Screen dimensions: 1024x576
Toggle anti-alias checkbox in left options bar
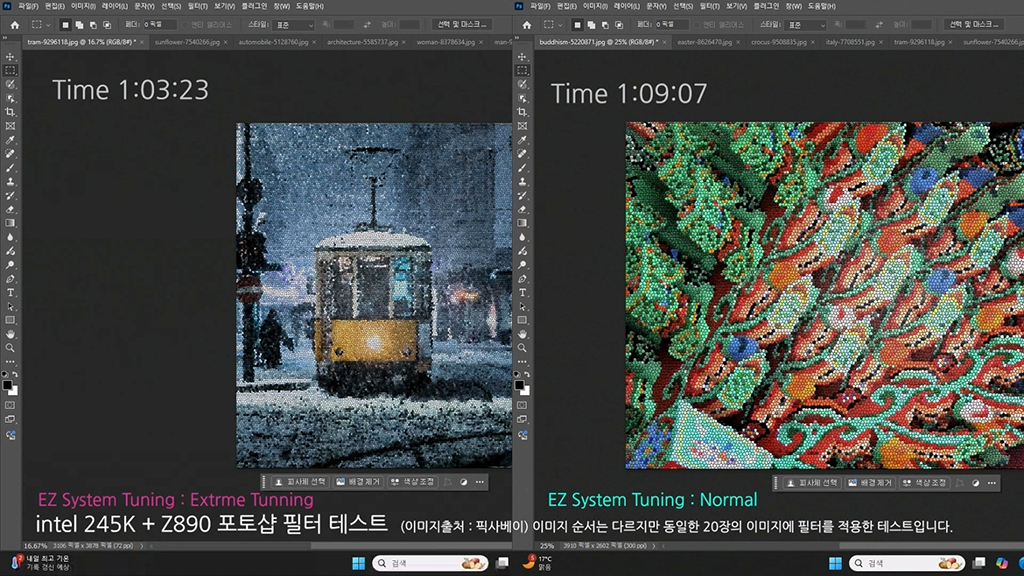click(x=185, y=25)
